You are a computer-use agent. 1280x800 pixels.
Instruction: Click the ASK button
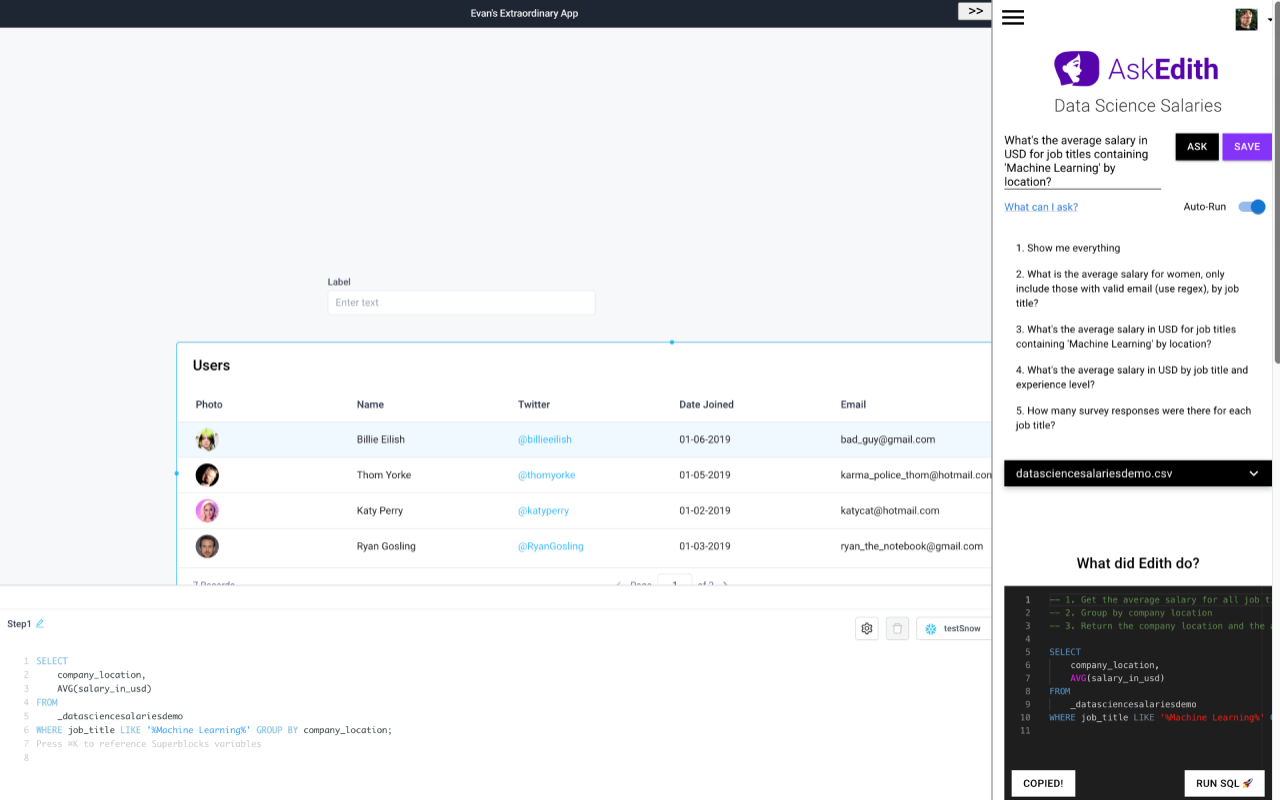1197,147
